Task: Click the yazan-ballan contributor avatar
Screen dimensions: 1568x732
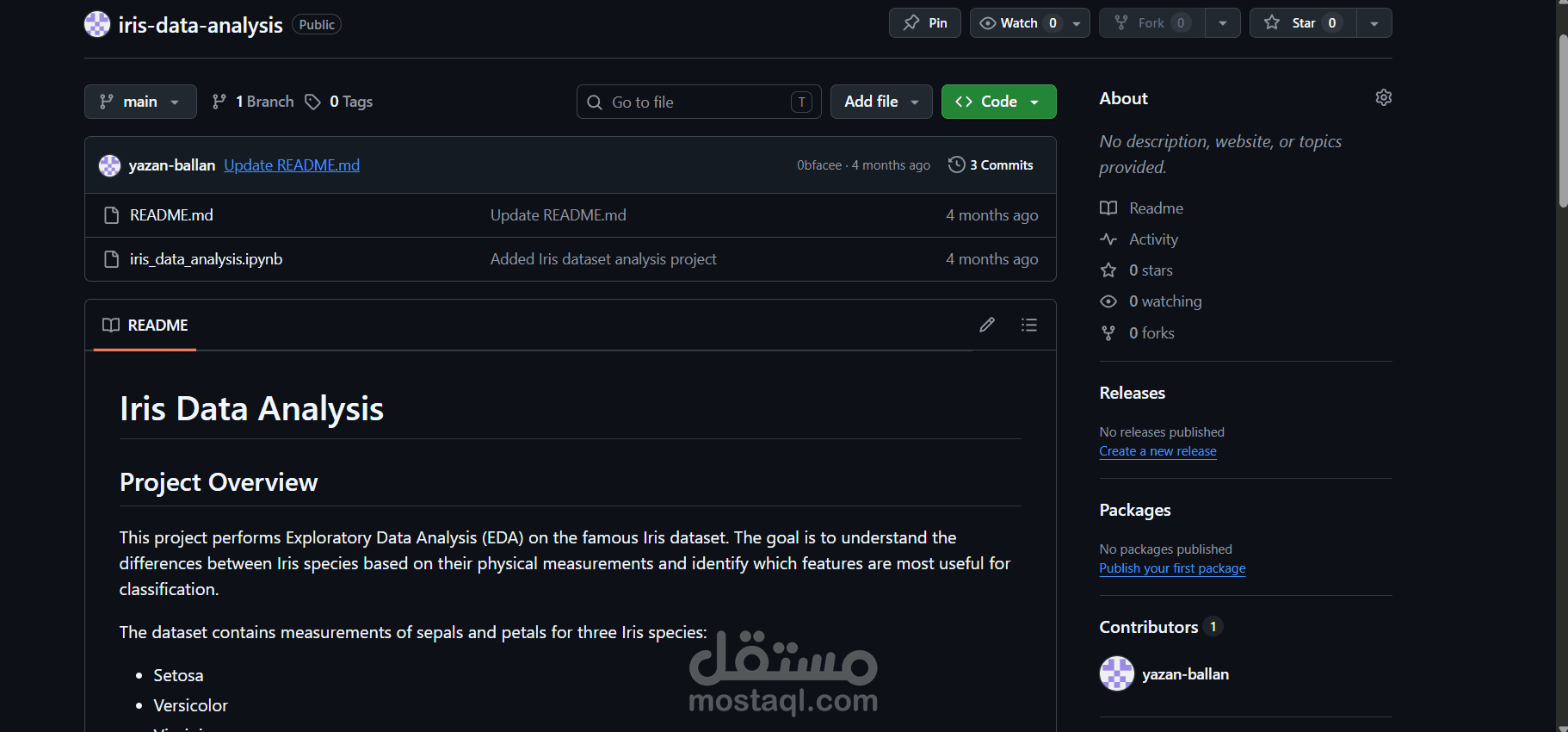Action: [x=1117, y=673]
